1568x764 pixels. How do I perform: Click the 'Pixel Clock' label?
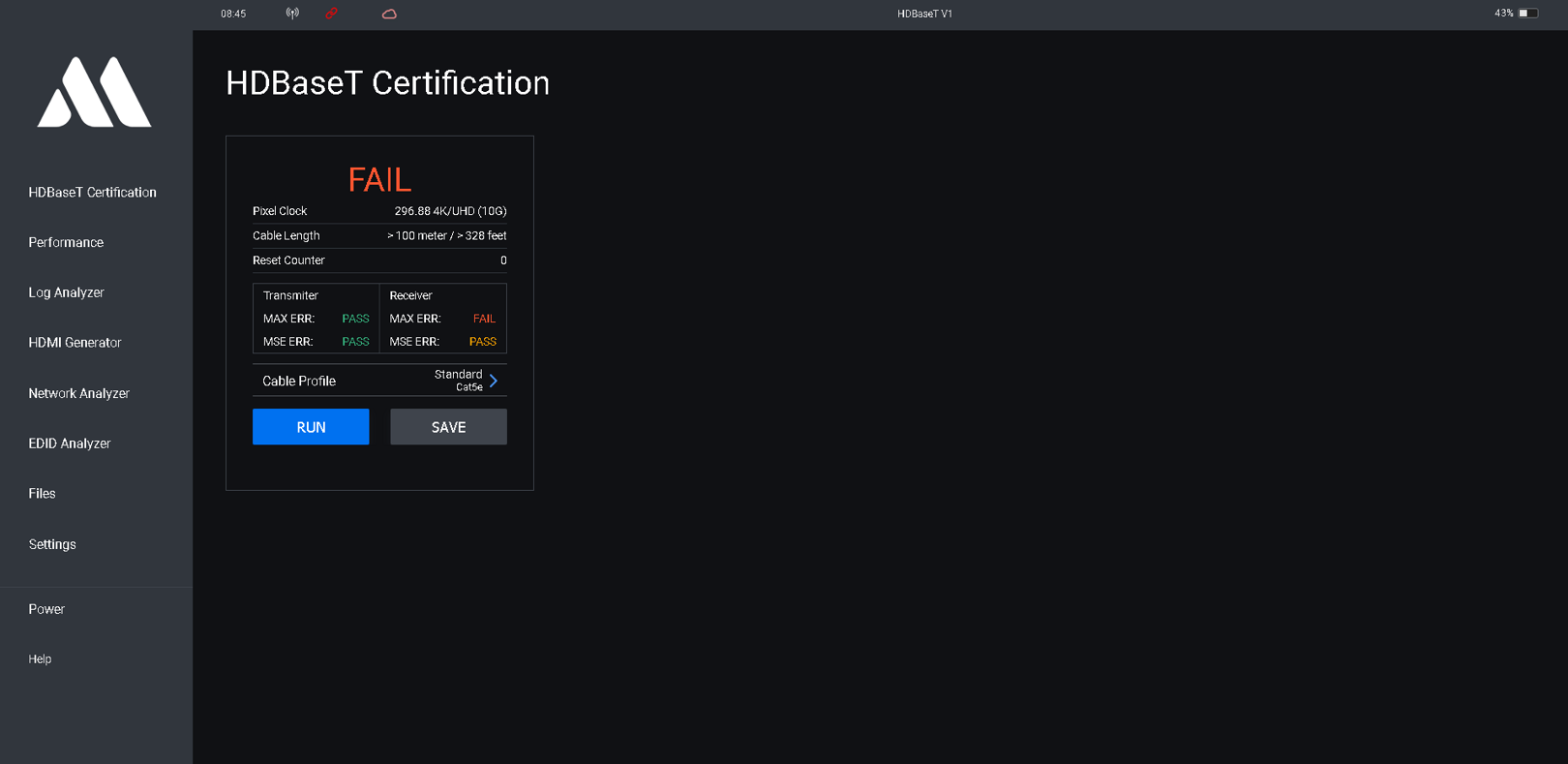click(280, 211)
